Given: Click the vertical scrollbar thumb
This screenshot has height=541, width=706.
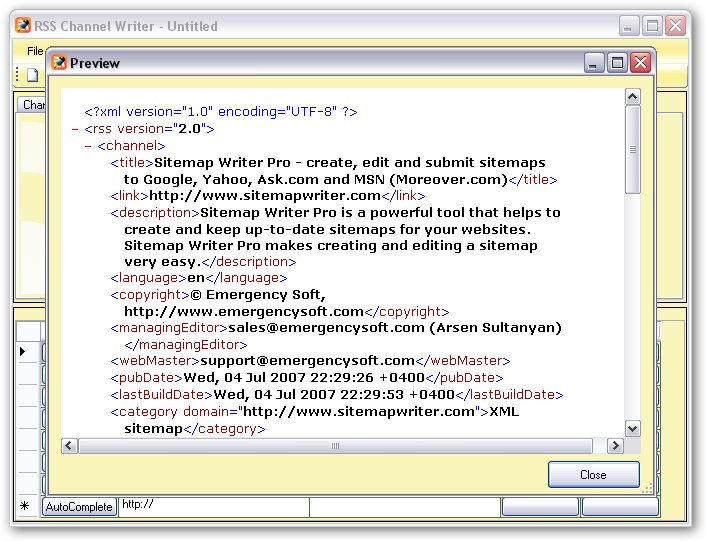Looking at the screenshot, I should click(x=633, y=149).
